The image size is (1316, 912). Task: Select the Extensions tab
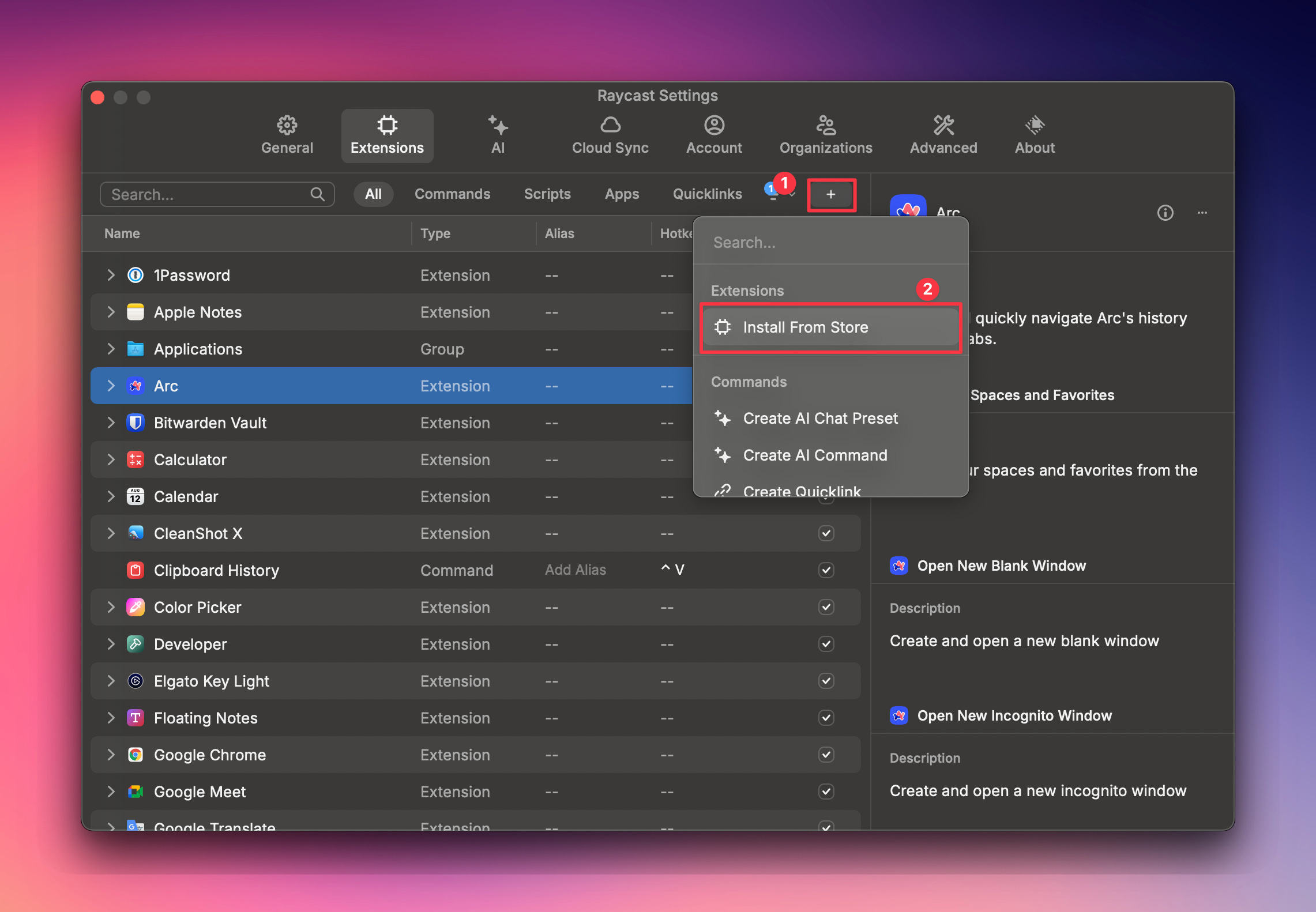(x=387, y=135)
